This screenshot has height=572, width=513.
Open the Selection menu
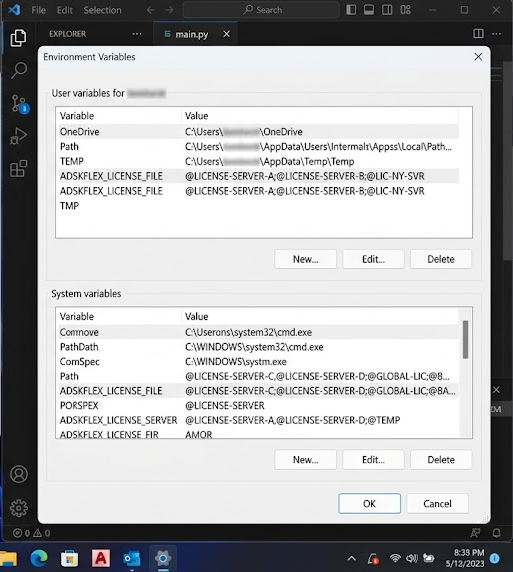[103, 10]
